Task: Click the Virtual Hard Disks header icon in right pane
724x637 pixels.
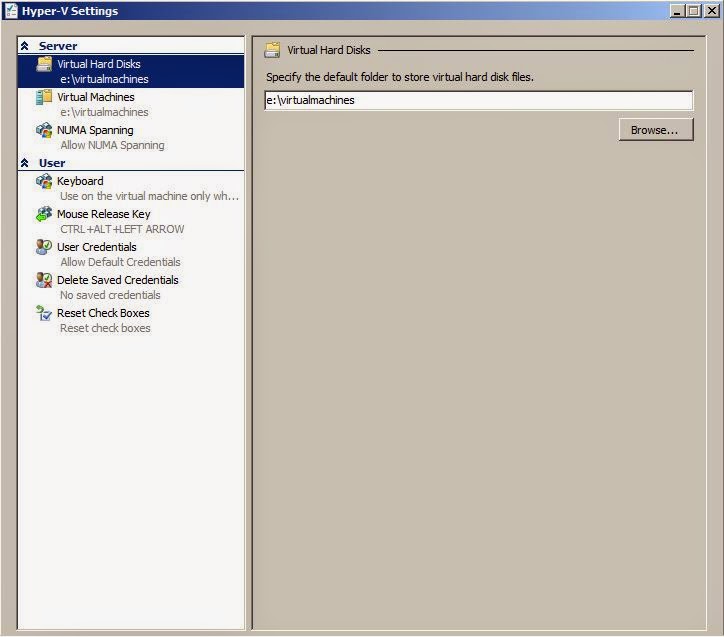Action: pos(272,50)
